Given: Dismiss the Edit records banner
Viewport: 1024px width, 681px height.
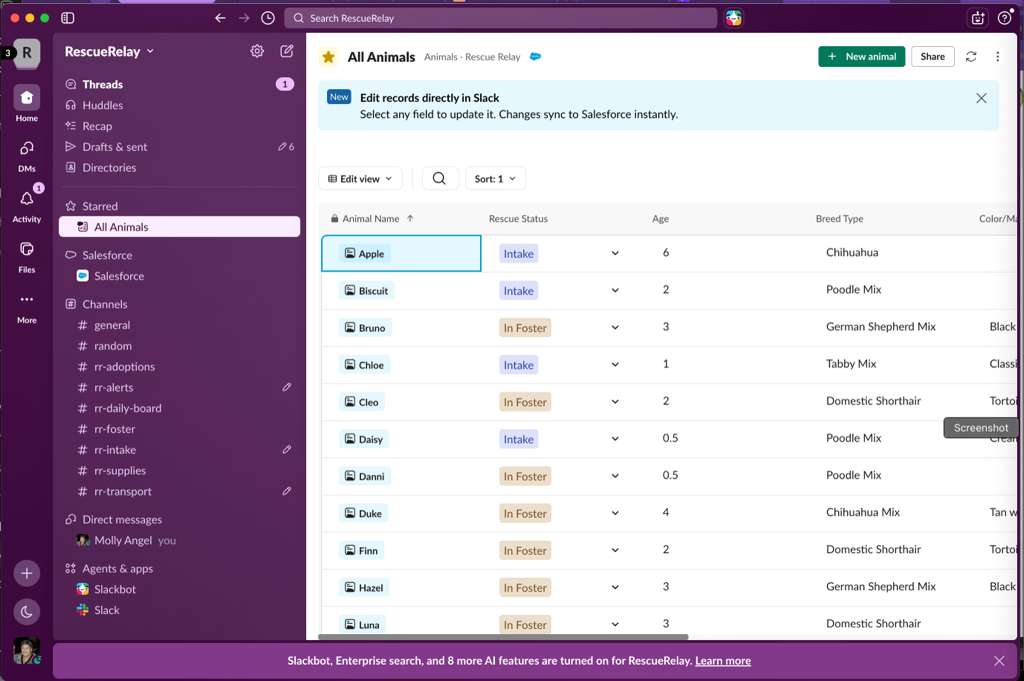Looking at the screenshot, I should (x=981, y=98).
